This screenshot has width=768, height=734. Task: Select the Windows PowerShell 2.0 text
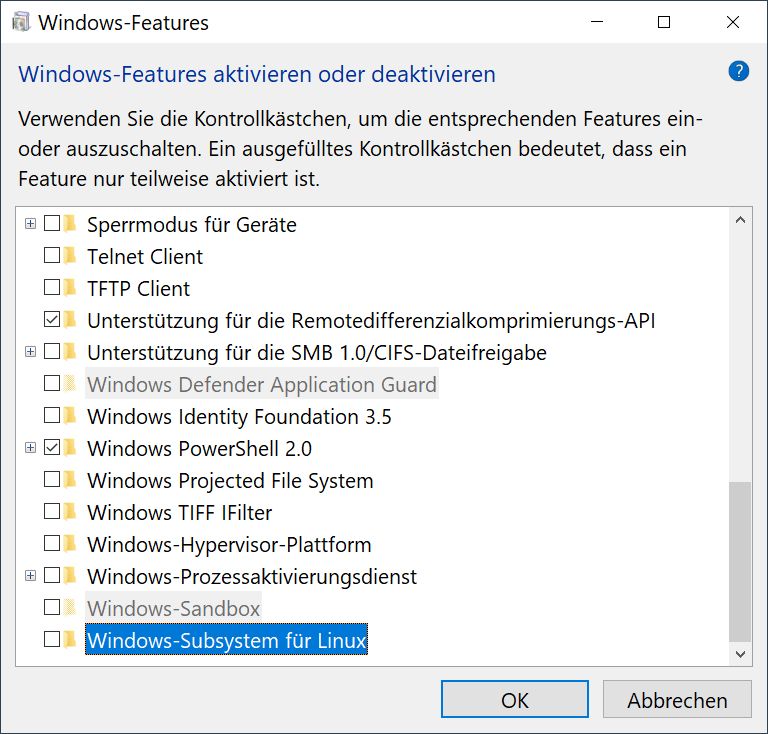pyautogui.click(x=199, y=449)
